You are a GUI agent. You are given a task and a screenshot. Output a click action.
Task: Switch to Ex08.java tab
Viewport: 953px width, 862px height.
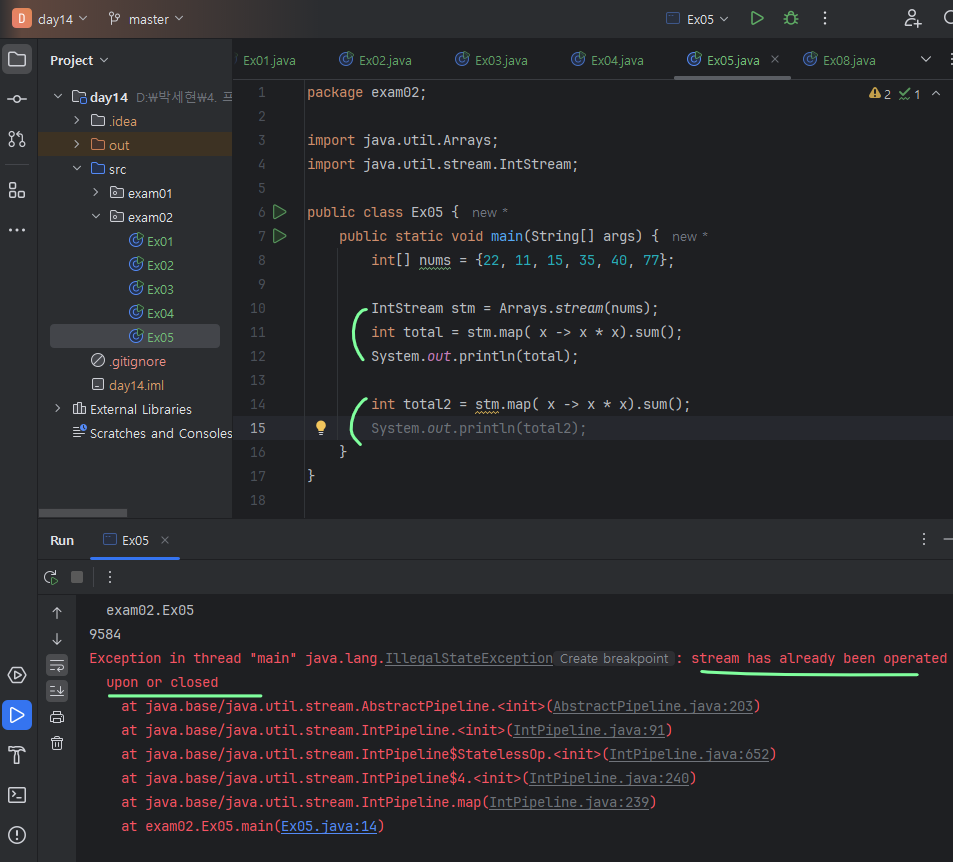point(839,61)
